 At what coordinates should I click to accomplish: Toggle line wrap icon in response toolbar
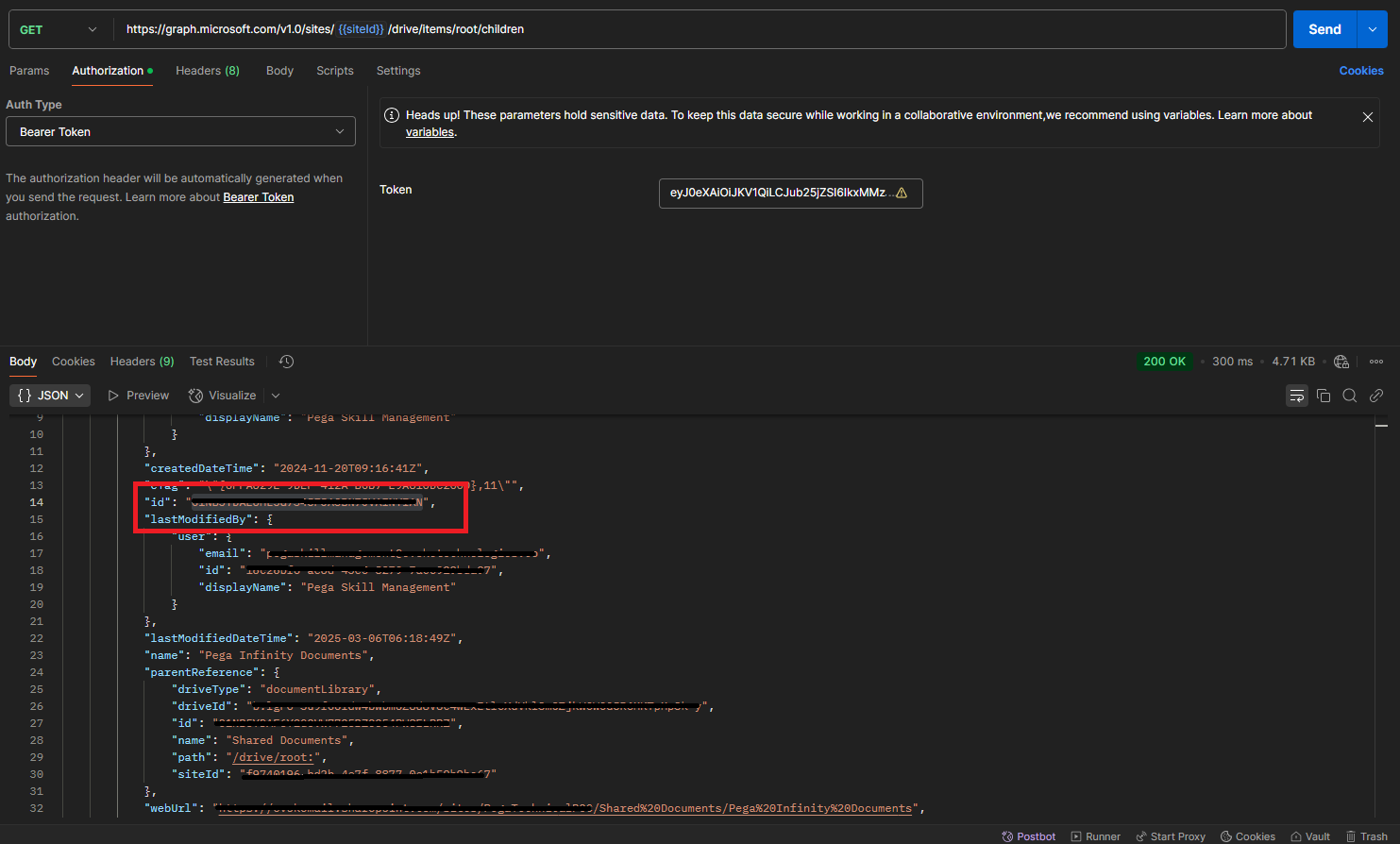point(1297,396)
